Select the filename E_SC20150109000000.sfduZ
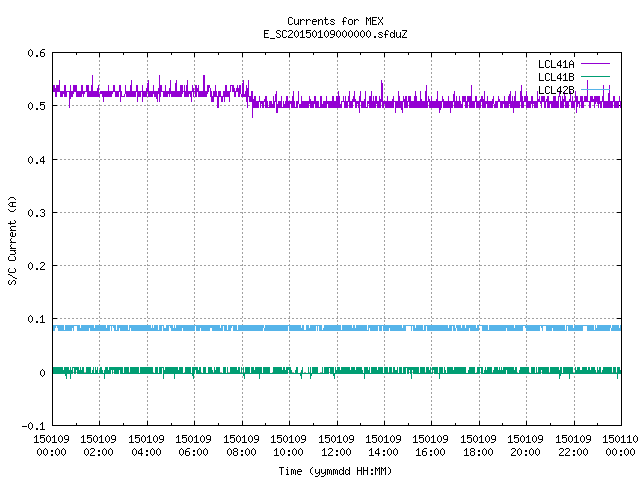 (335, 34)
